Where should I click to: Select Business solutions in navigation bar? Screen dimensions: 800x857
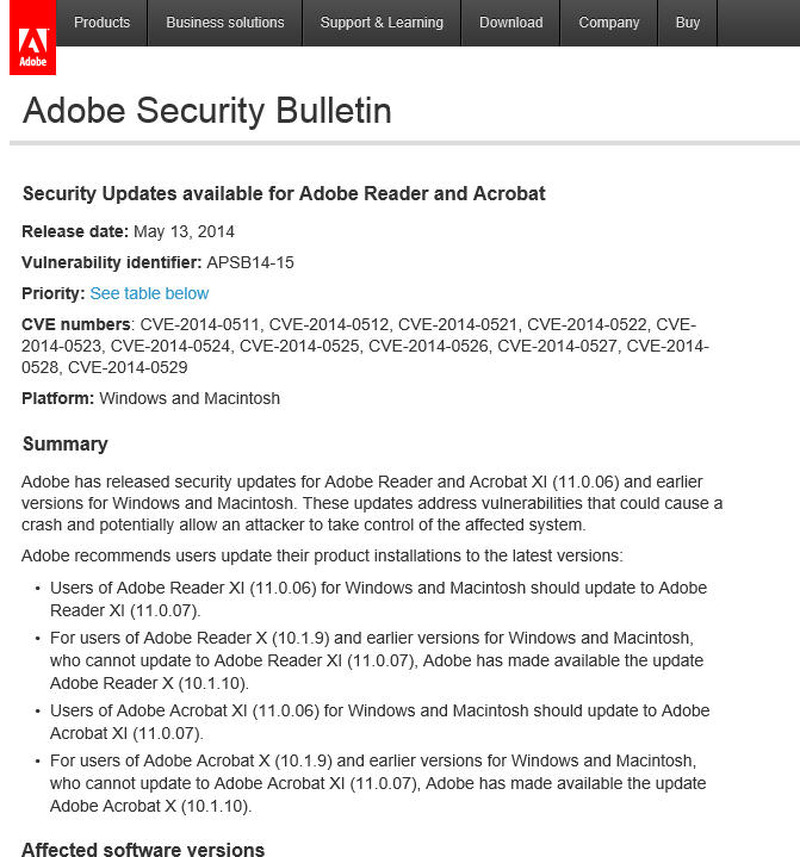point(225,22)
